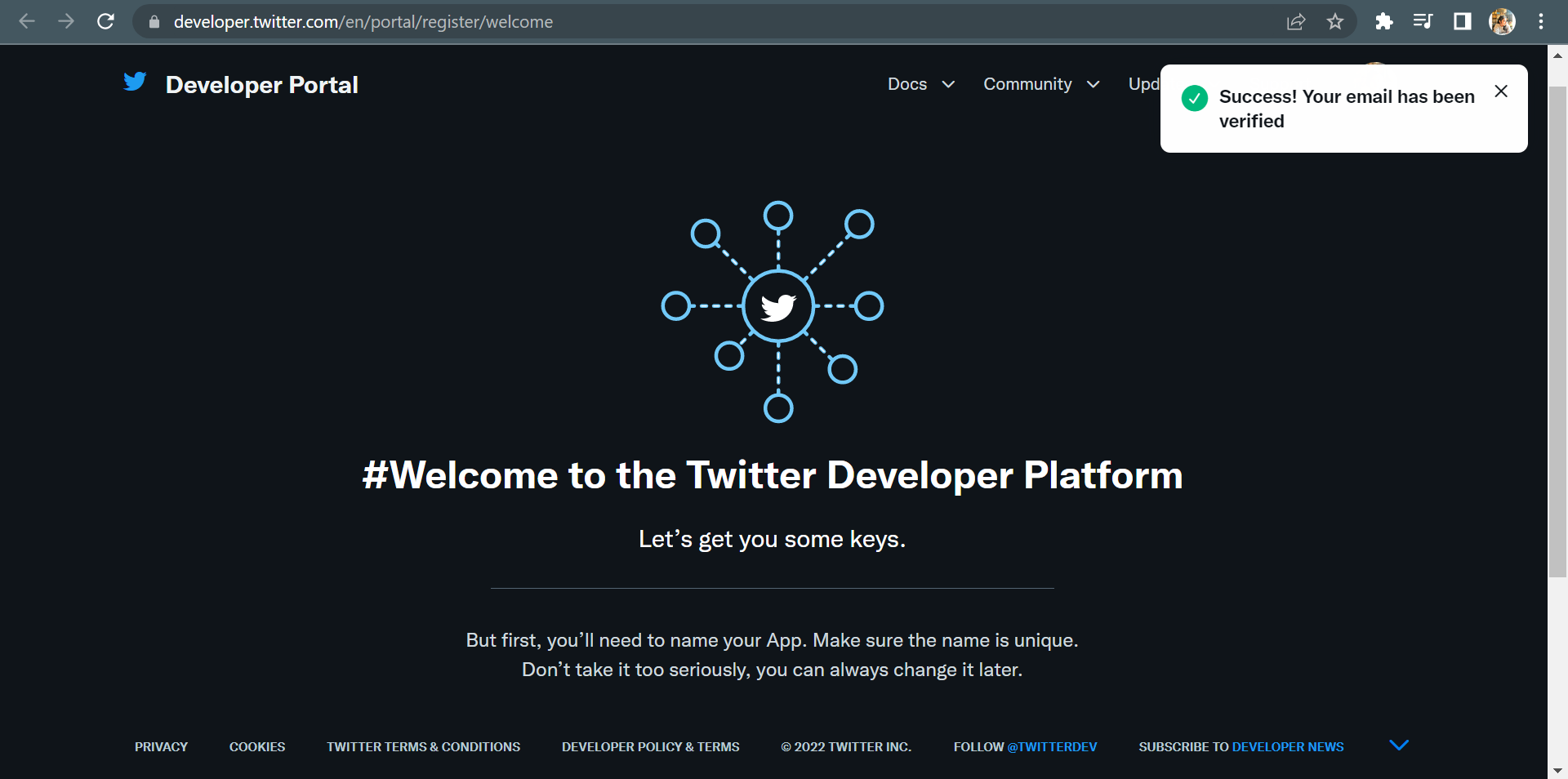Image resolution: width=1568 pixels, height=779 pixels.
Task: Reload the page with the refresh icon
Action: 105,22
